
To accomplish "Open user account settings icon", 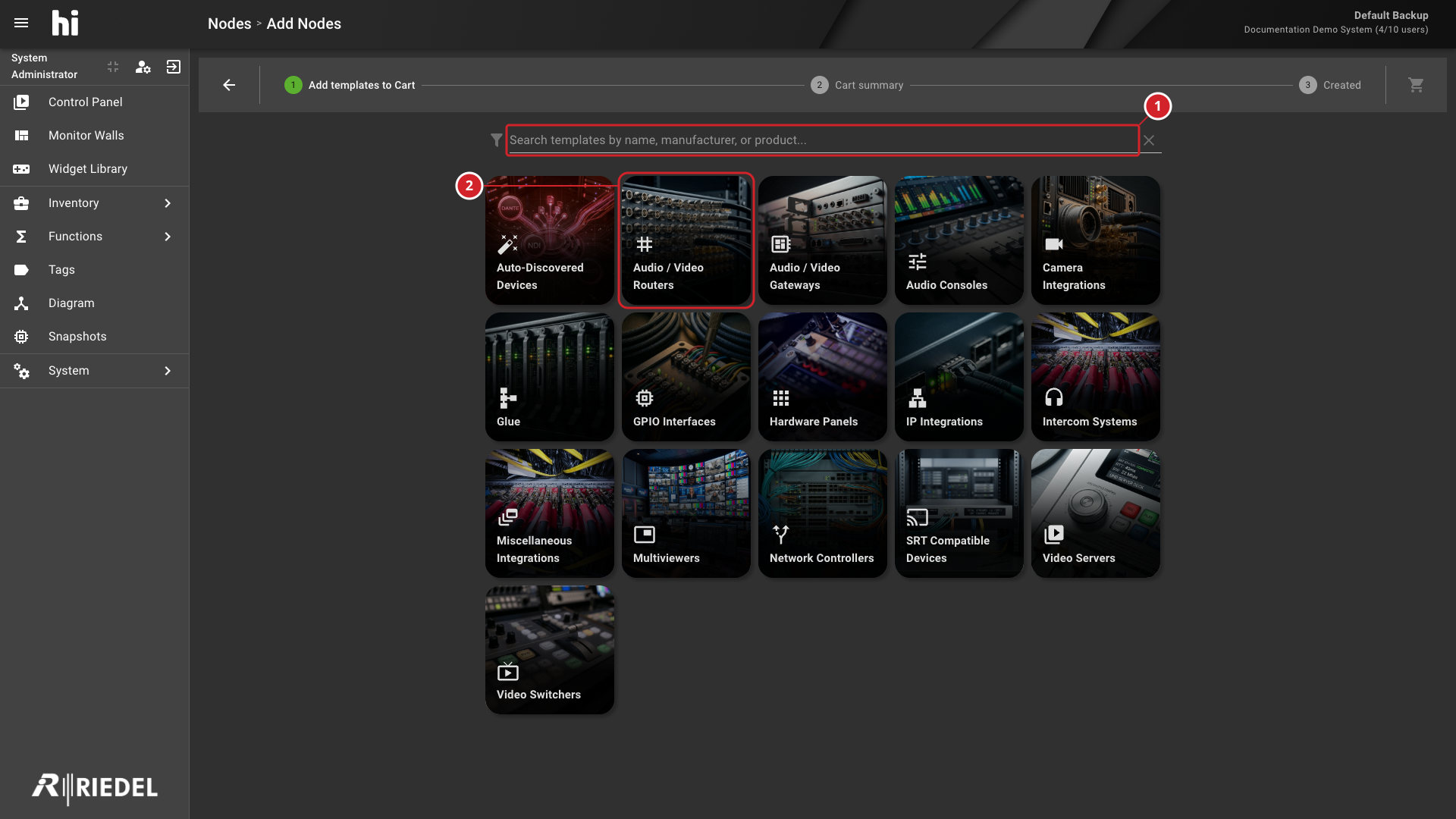I will pyautogui.click(x=143, y=67).
